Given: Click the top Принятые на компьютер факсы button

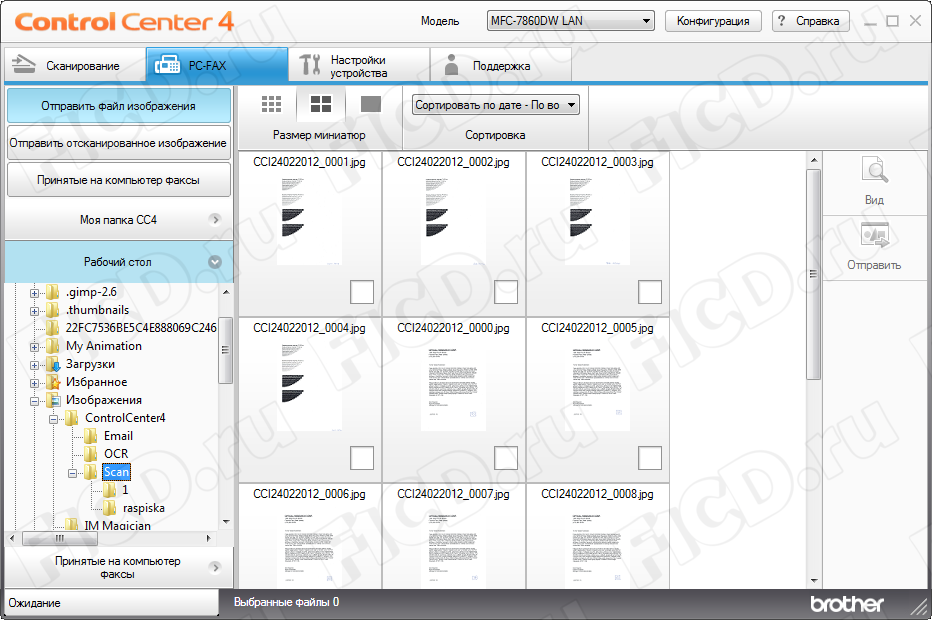Looking at the screenshot, I should (x=118, y=180).
